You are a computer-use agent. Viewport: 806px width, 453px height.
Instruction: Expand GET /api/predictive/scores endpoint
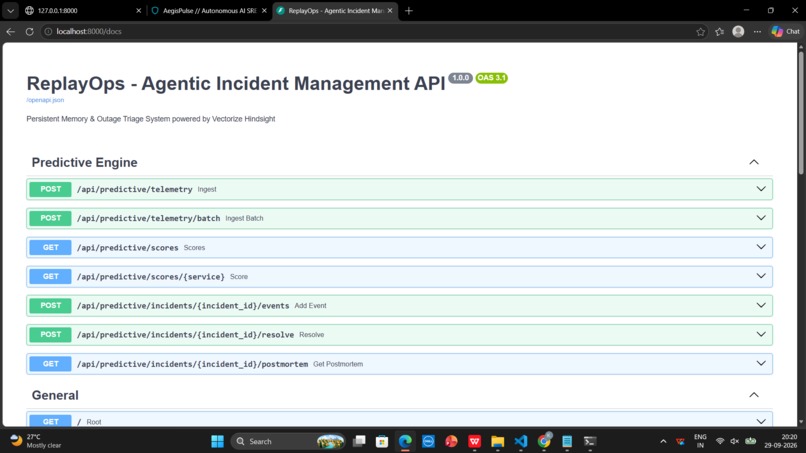tap(399, 247)
